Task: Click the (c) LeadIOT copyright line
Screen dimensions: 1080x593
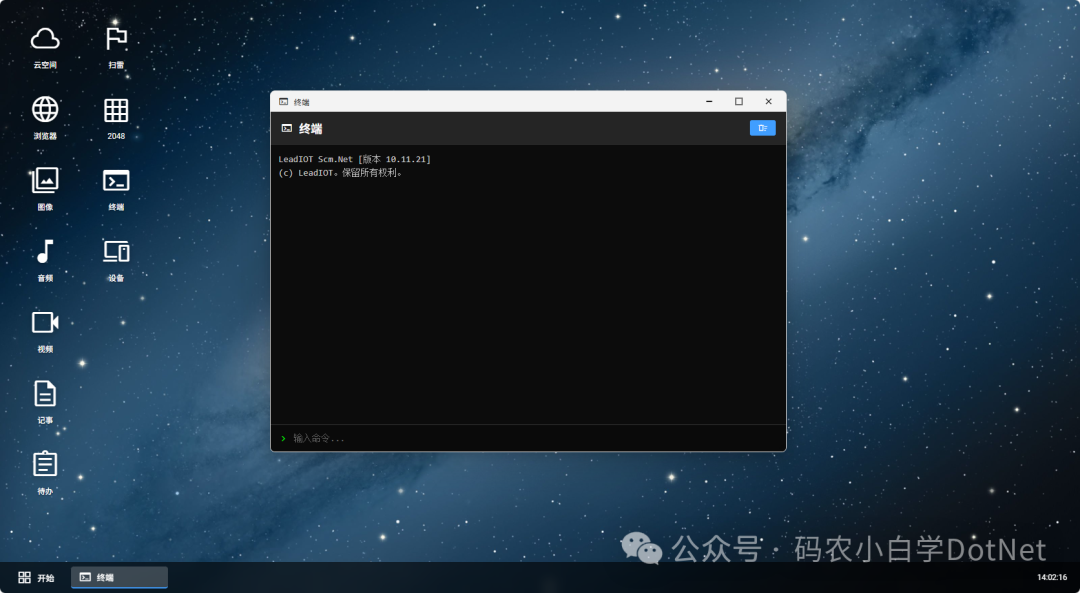Action: 340,173
